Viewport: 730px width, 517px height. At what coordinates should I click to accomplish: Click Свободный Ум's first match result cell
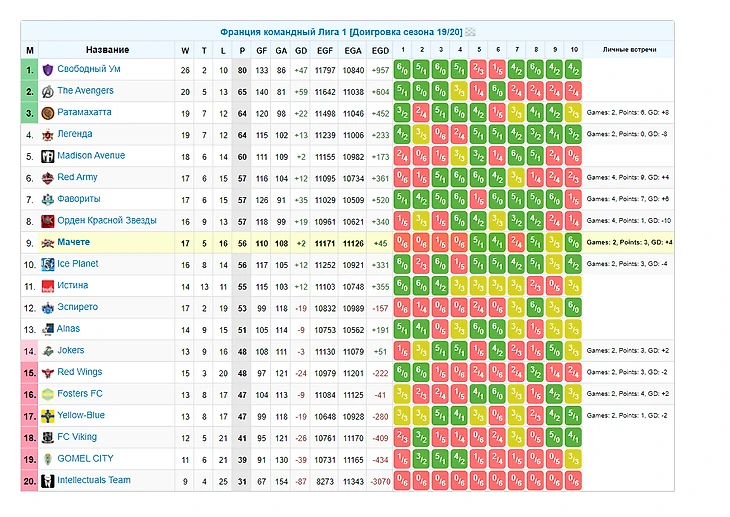[x=401, y=70]
